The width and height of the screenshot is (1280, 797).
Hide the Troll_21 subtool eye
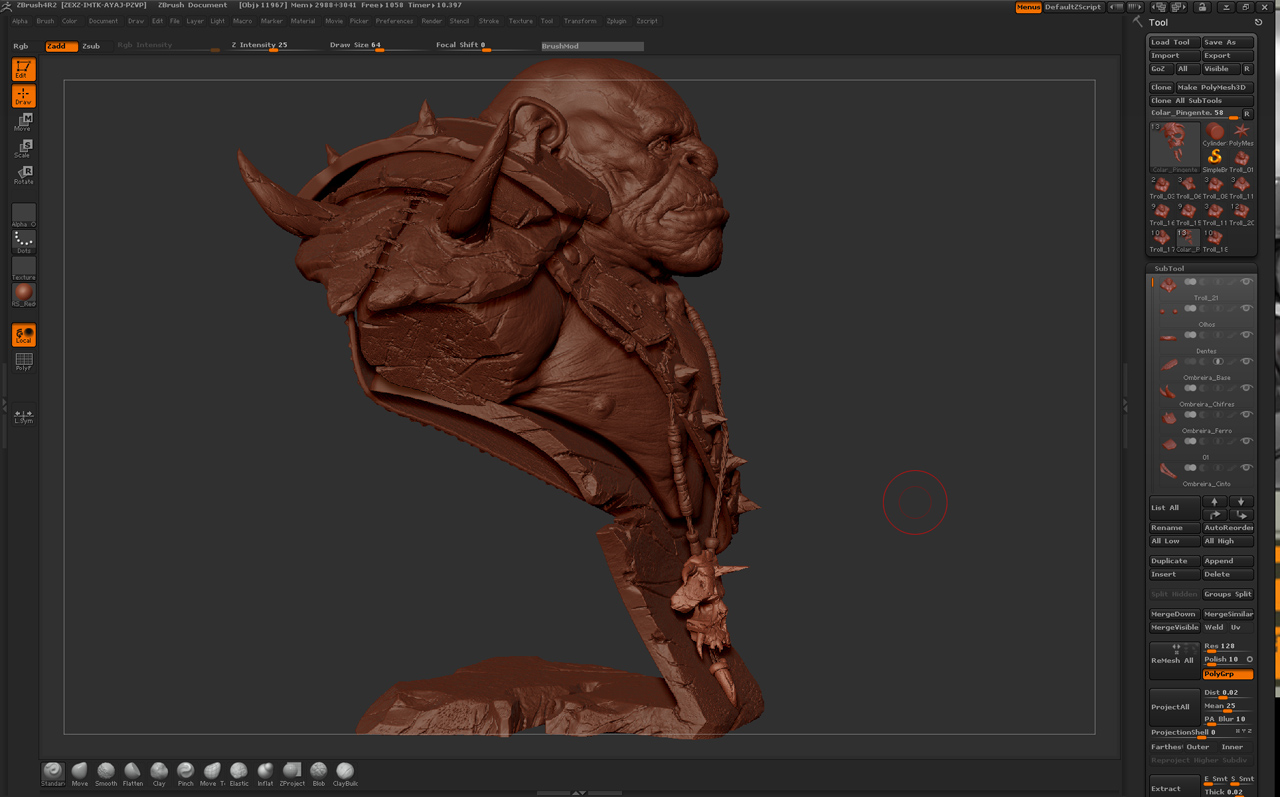pos(1246,282)
